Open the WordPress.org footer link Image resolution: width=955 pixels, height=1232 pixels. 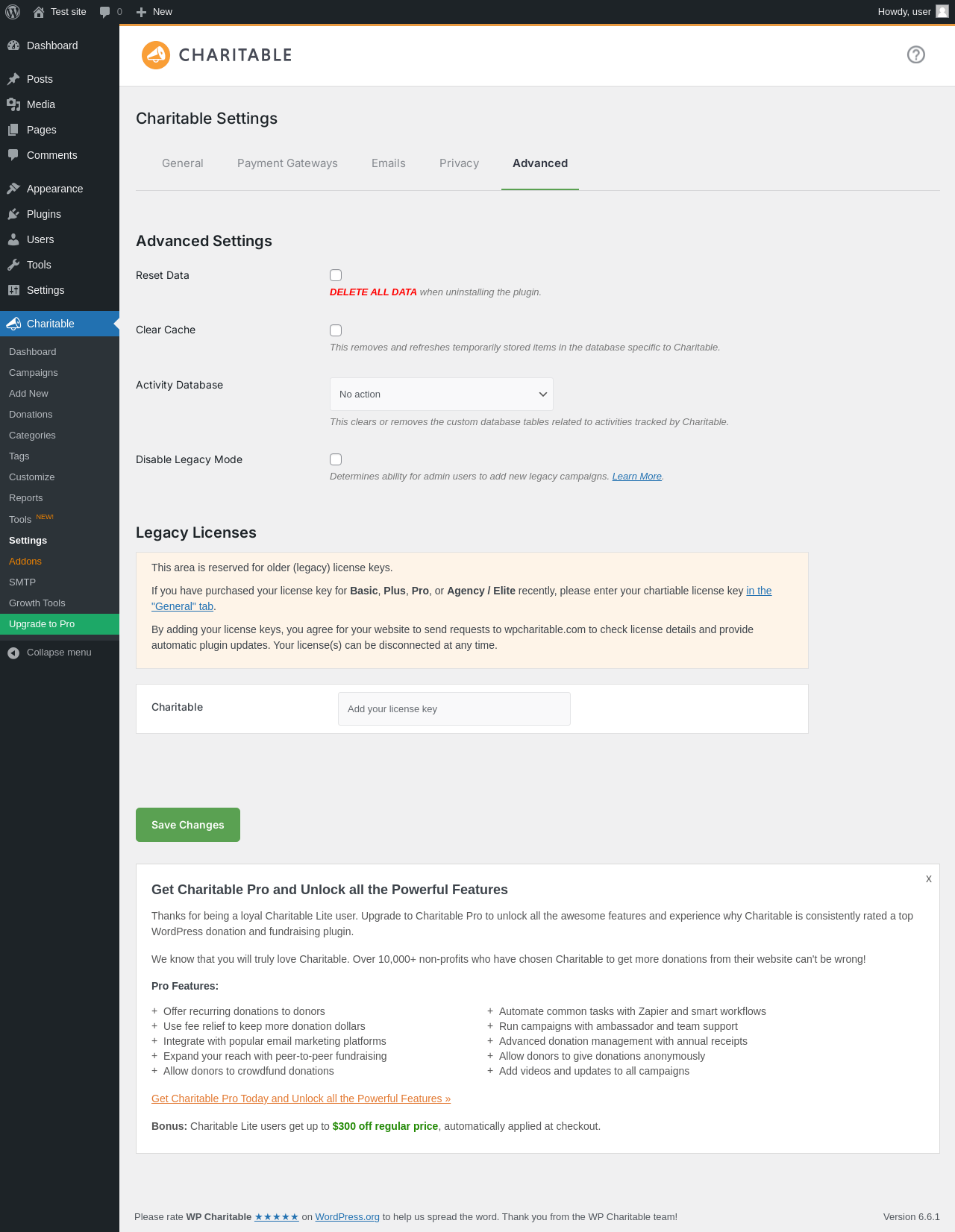click(x=347, y=1217)
